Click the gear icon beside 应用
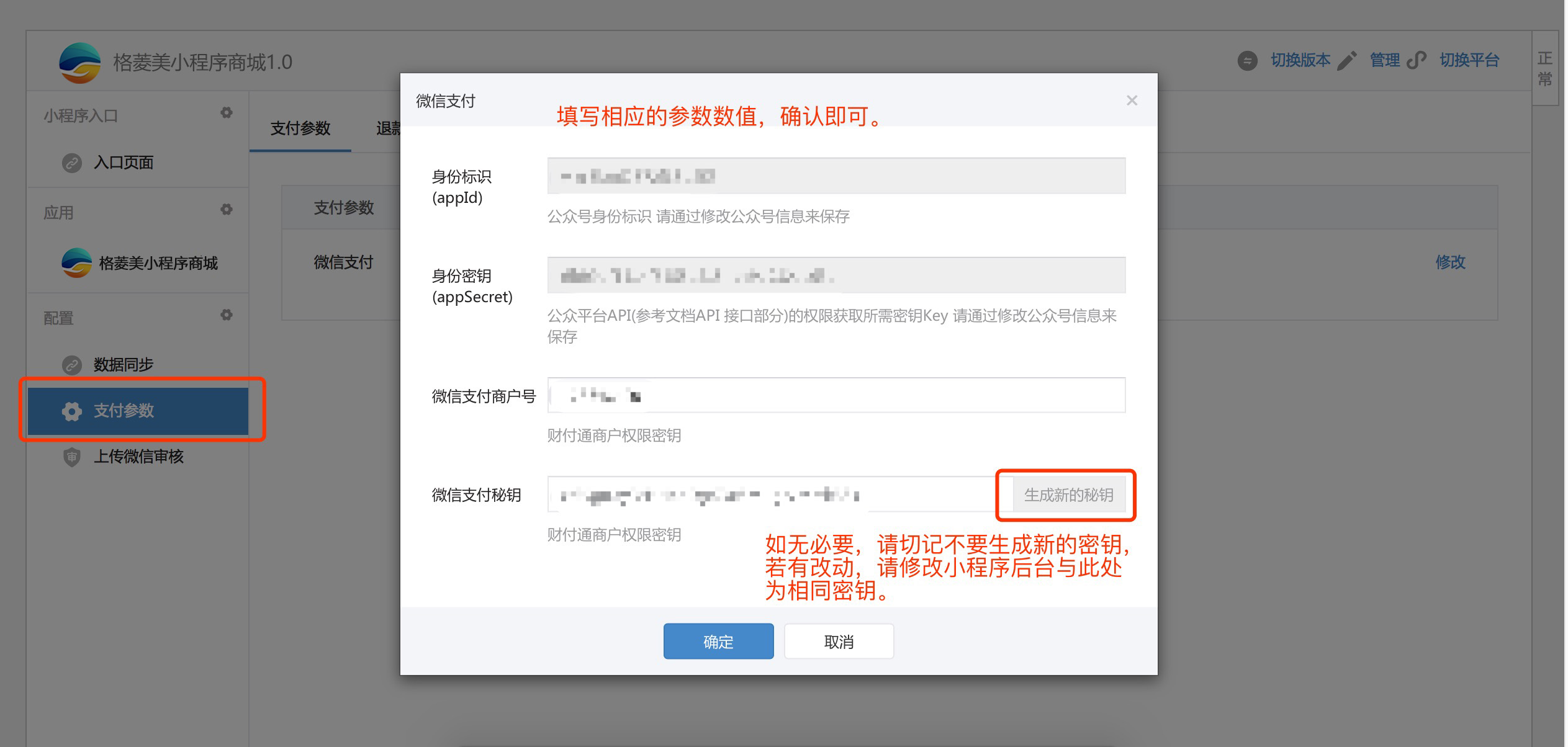Screen dimensions: 1568x747 [x=227, y=210]
